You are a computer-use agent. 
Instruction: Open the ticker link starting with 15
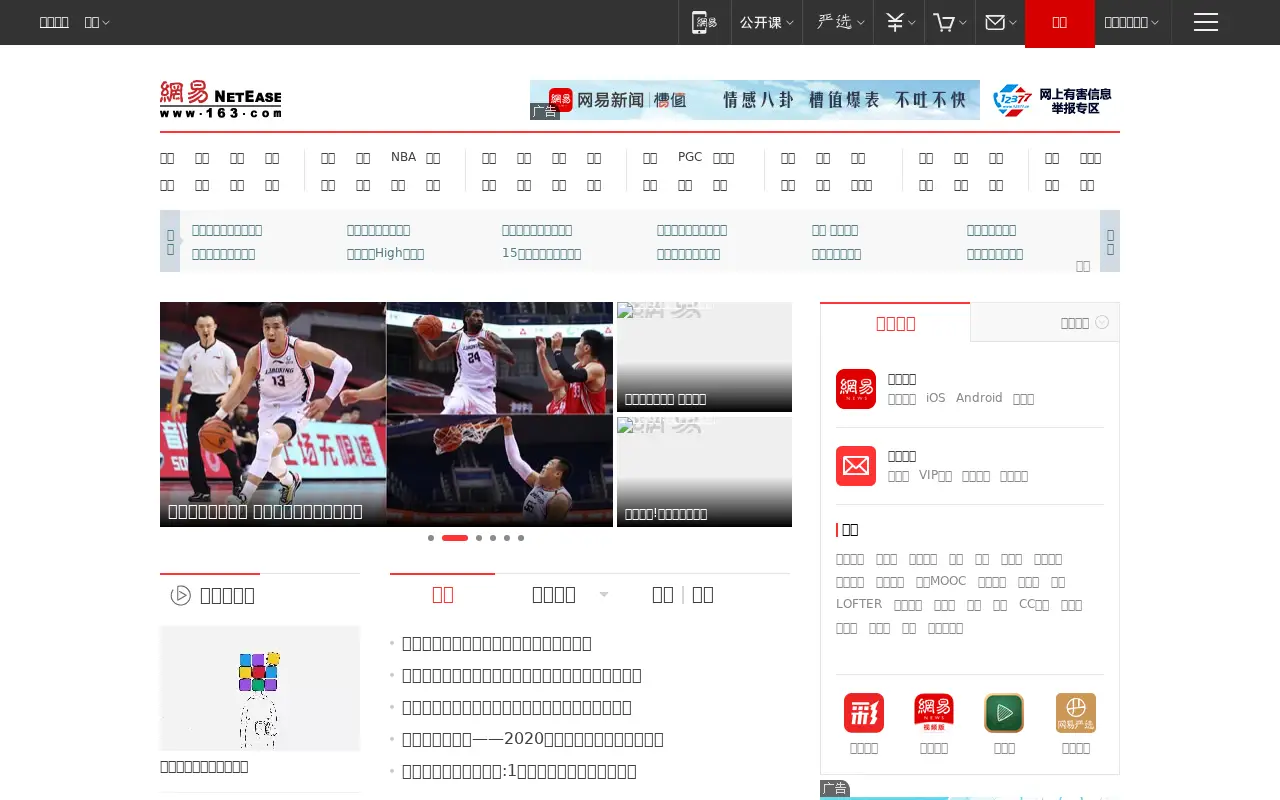541,254
